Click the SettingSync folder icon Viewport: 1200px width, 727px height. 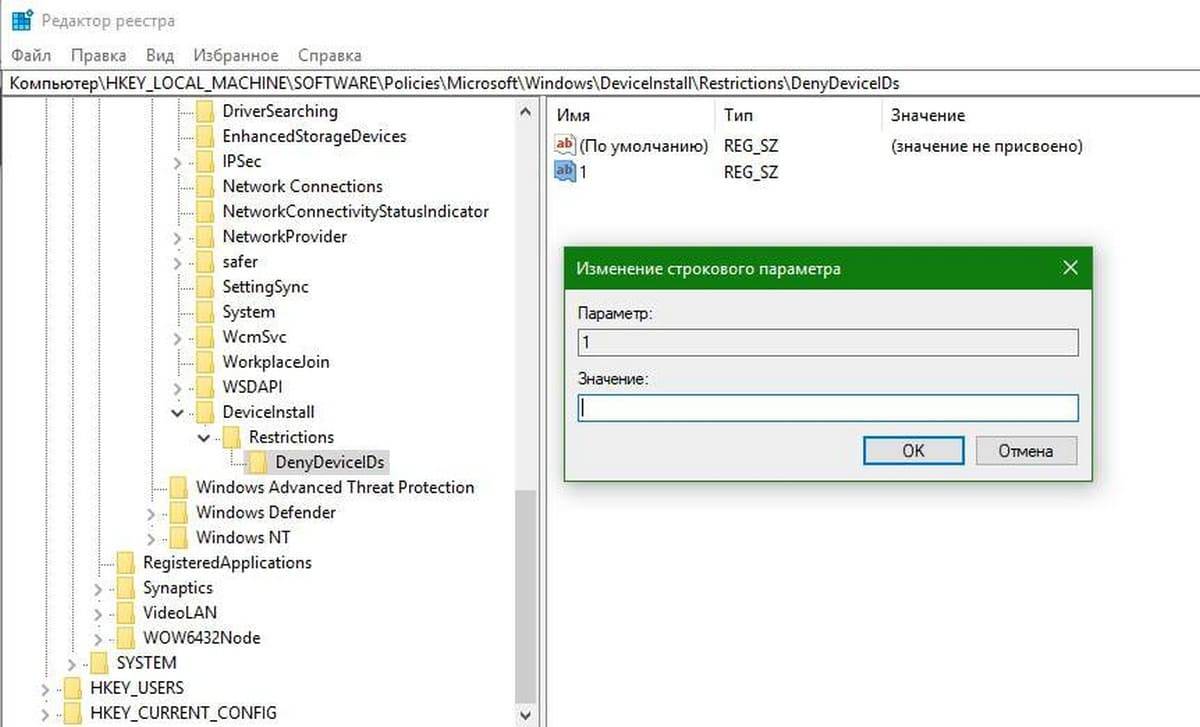[x=205, y=286]
